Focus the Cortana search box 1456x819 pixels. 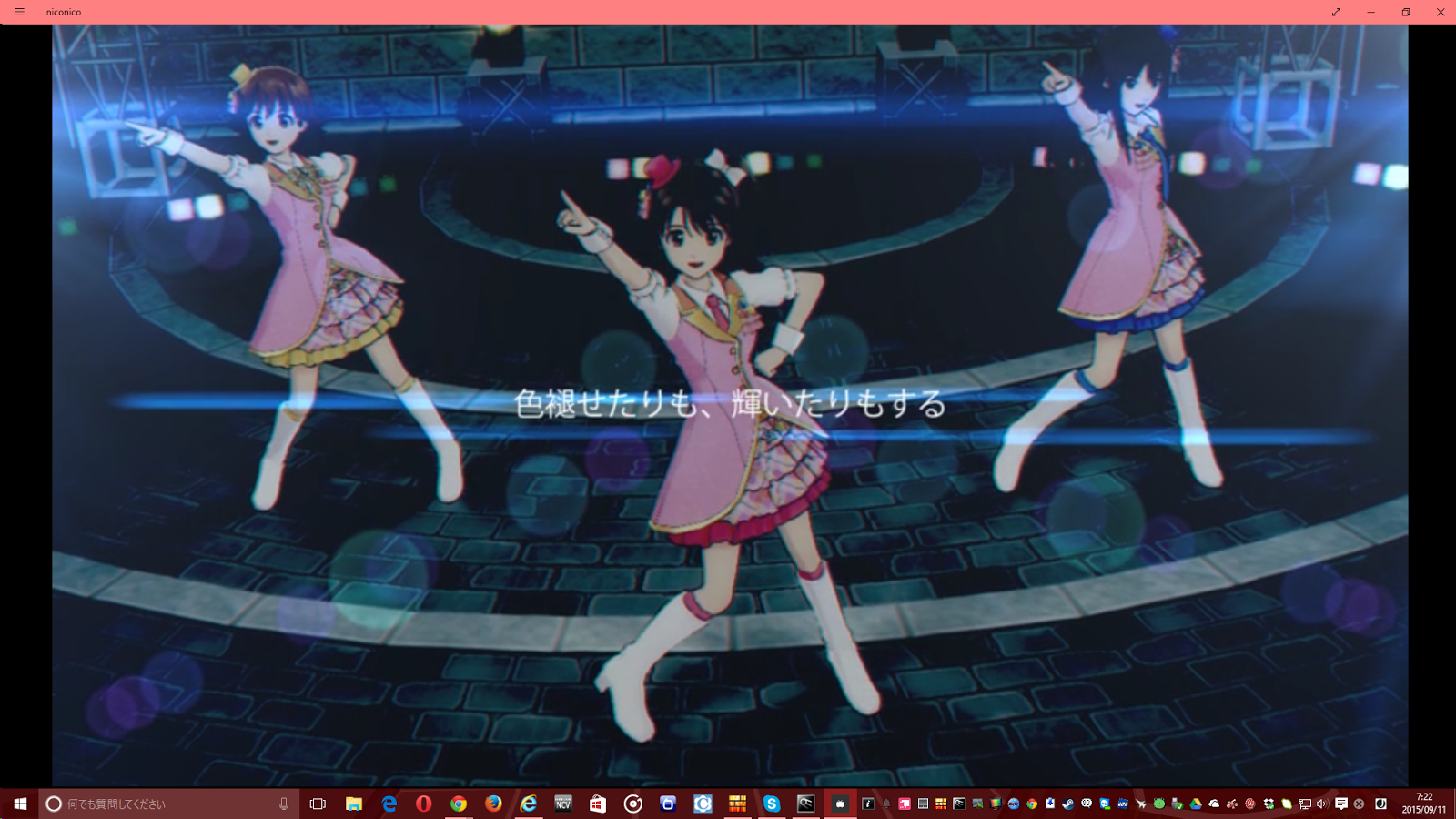pos(168,804)
